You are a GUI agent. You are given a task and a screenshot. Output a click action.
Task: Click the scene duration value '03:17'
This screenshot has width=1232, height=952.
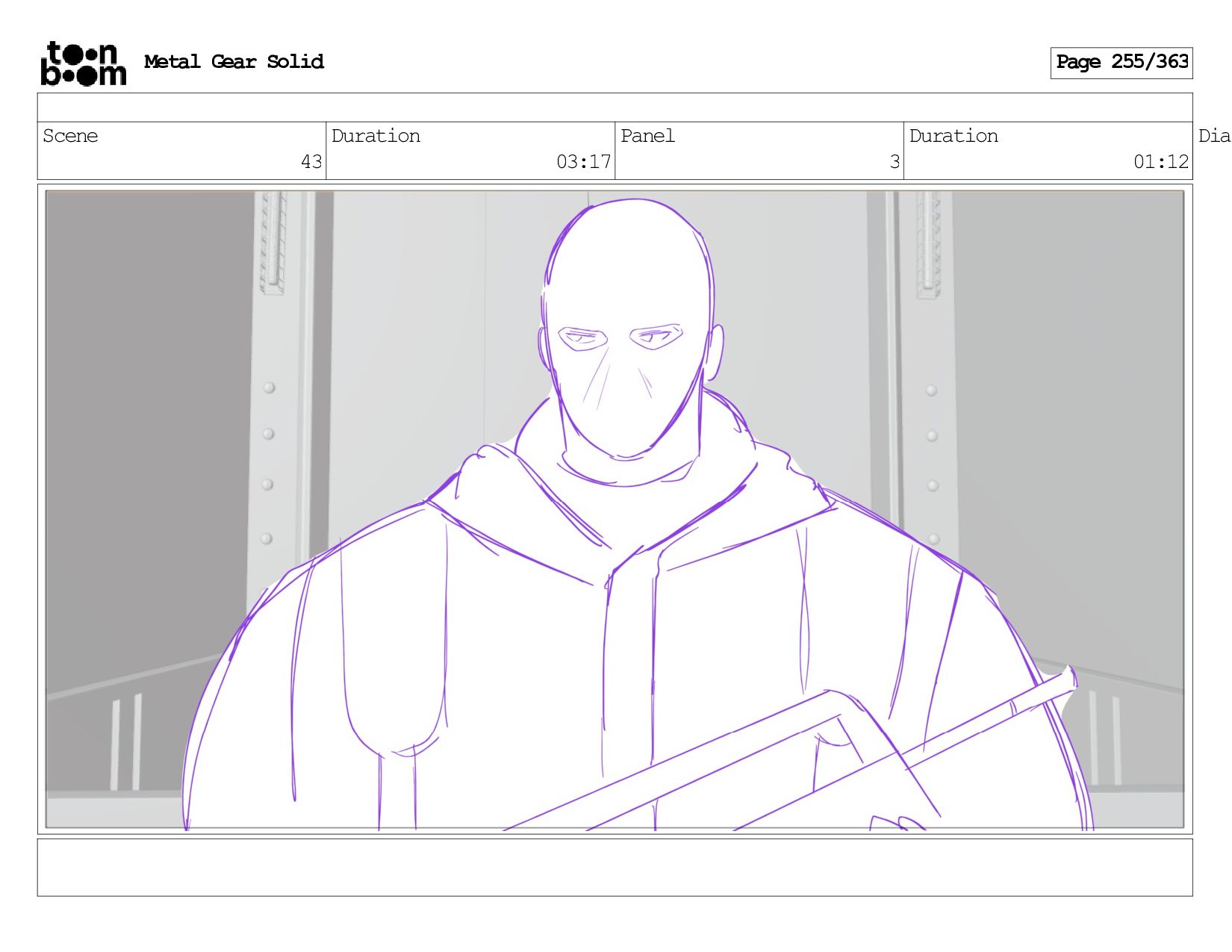pos(583,162)
